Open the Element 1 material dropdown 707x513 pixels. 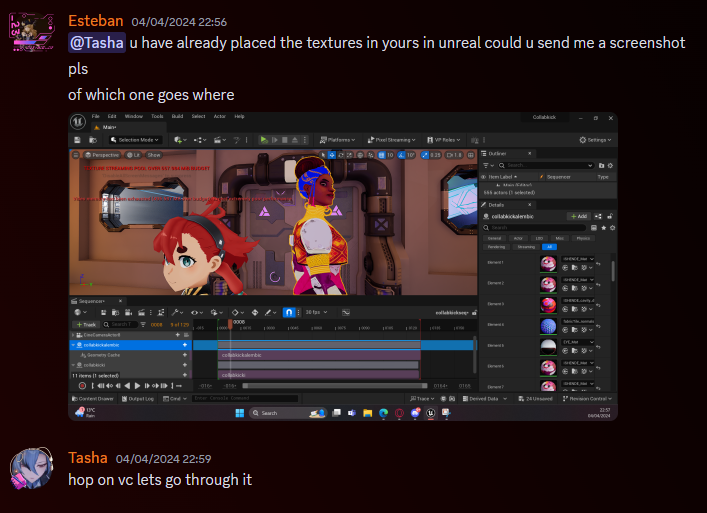coord(578,259)
